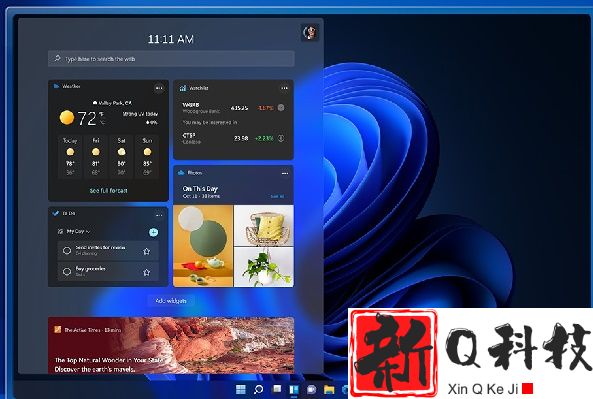Star the 'Buy groceries' task
The image size is (593, 399).
click(x=147, y=272)
